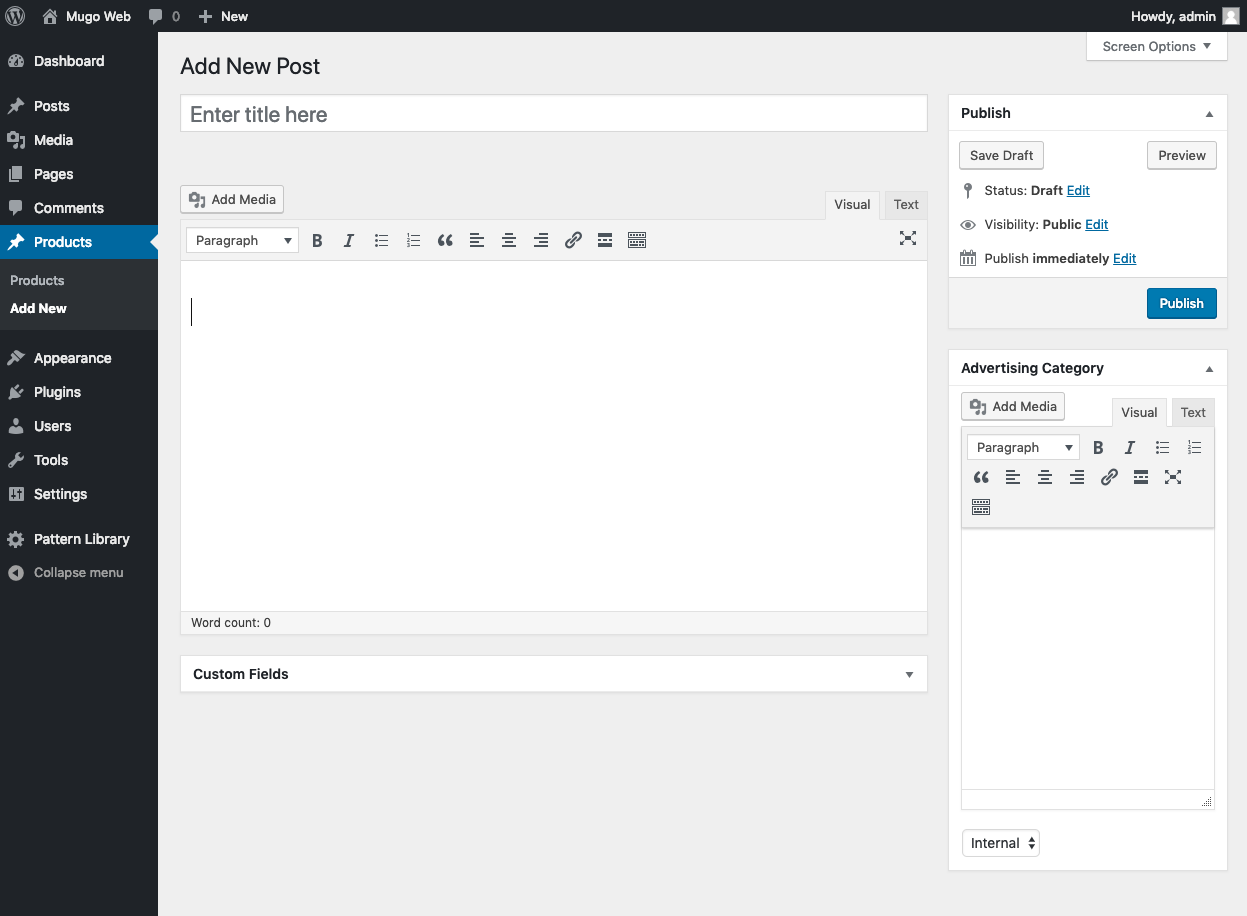Toggle Bold in Advertising Category editor
The height and width of the screenshot is (916, 1247).
(x=1098, y=447)
